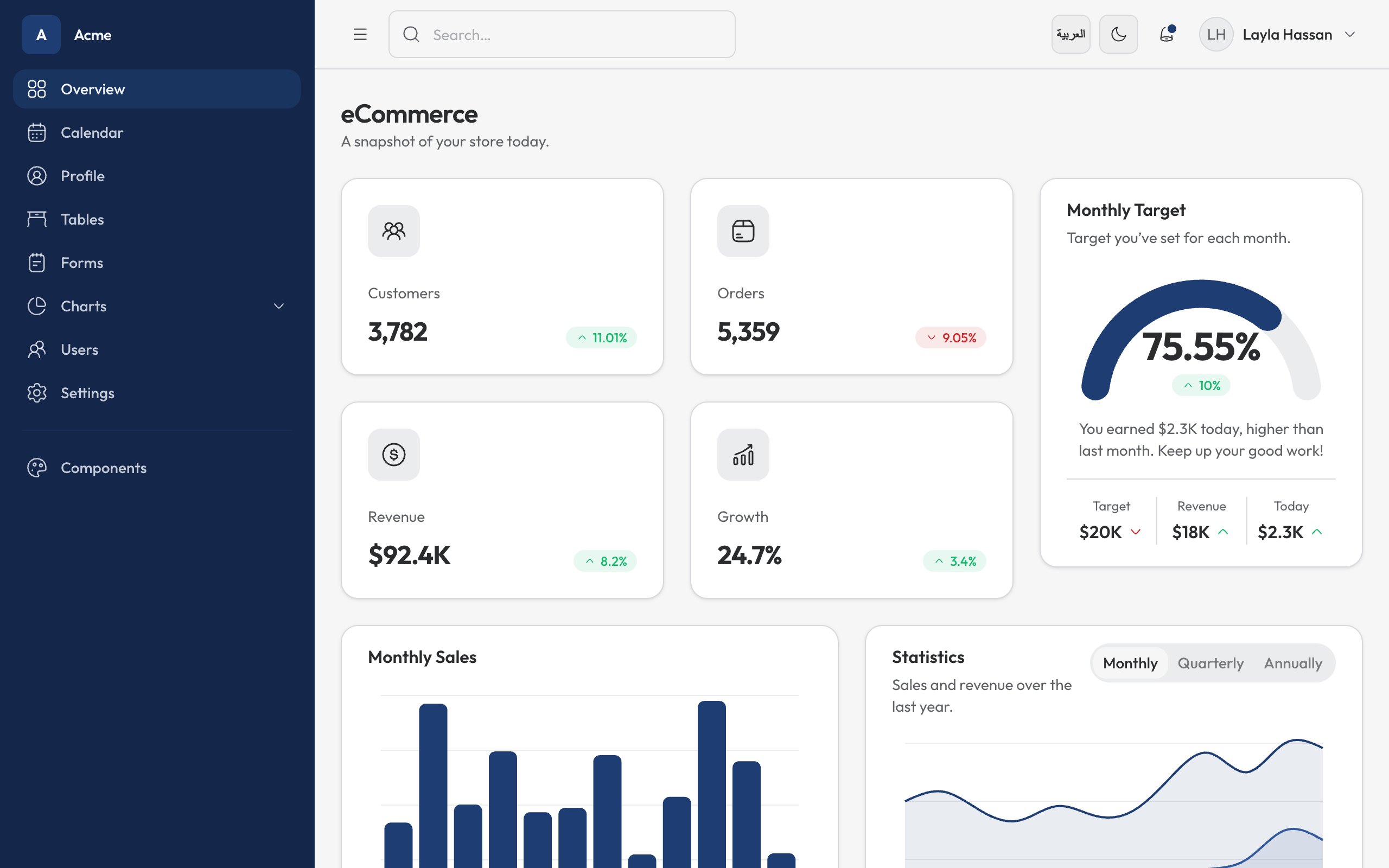1389x868 pixels.
Task: Click the $20K target amount
Action: pos(1100,532)
